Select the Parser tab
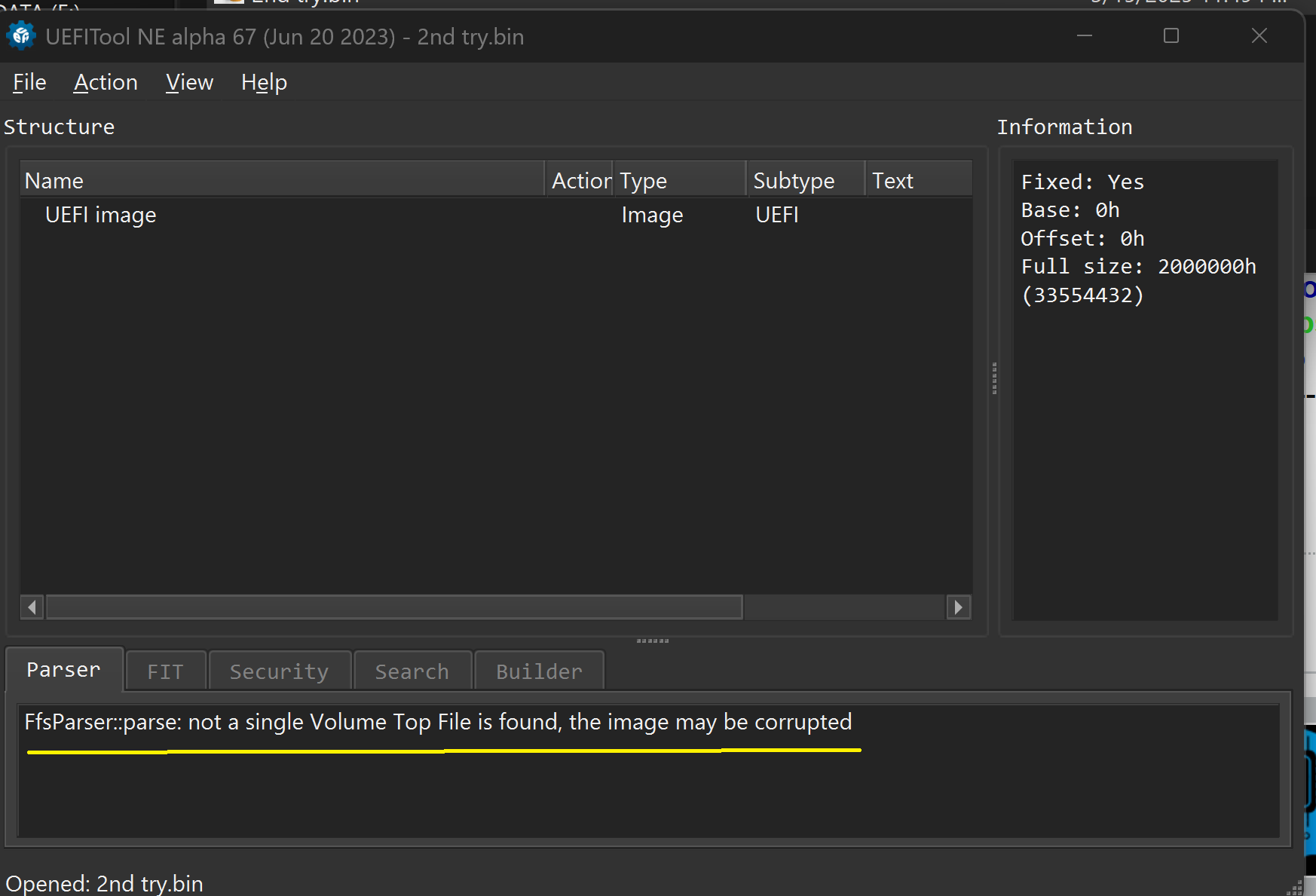 [63, 670]
